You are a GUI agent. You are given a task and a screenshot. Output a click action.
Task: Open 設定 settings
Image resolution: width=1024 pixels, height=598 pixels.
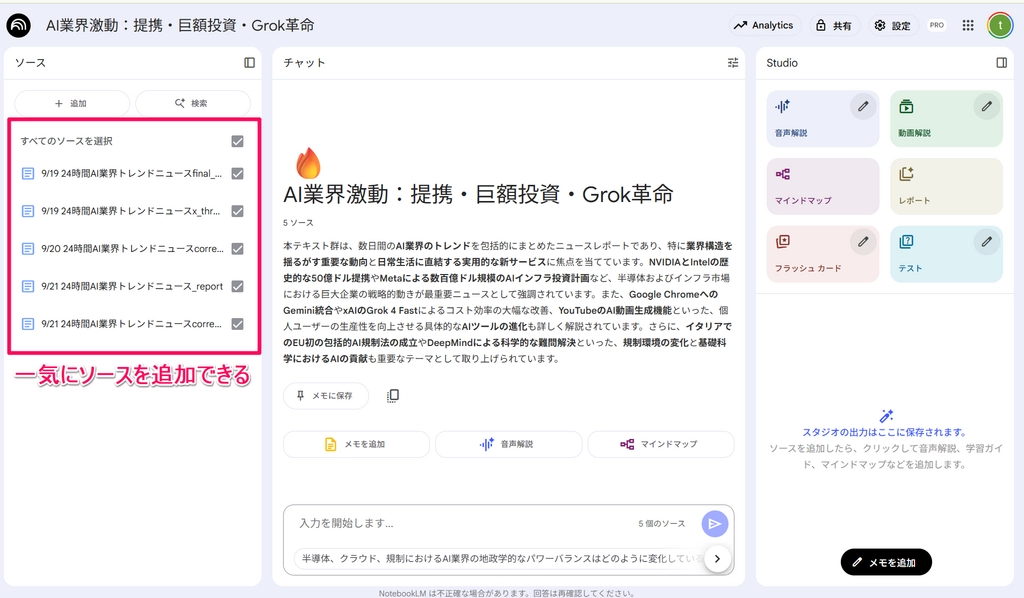click(893, 25)
